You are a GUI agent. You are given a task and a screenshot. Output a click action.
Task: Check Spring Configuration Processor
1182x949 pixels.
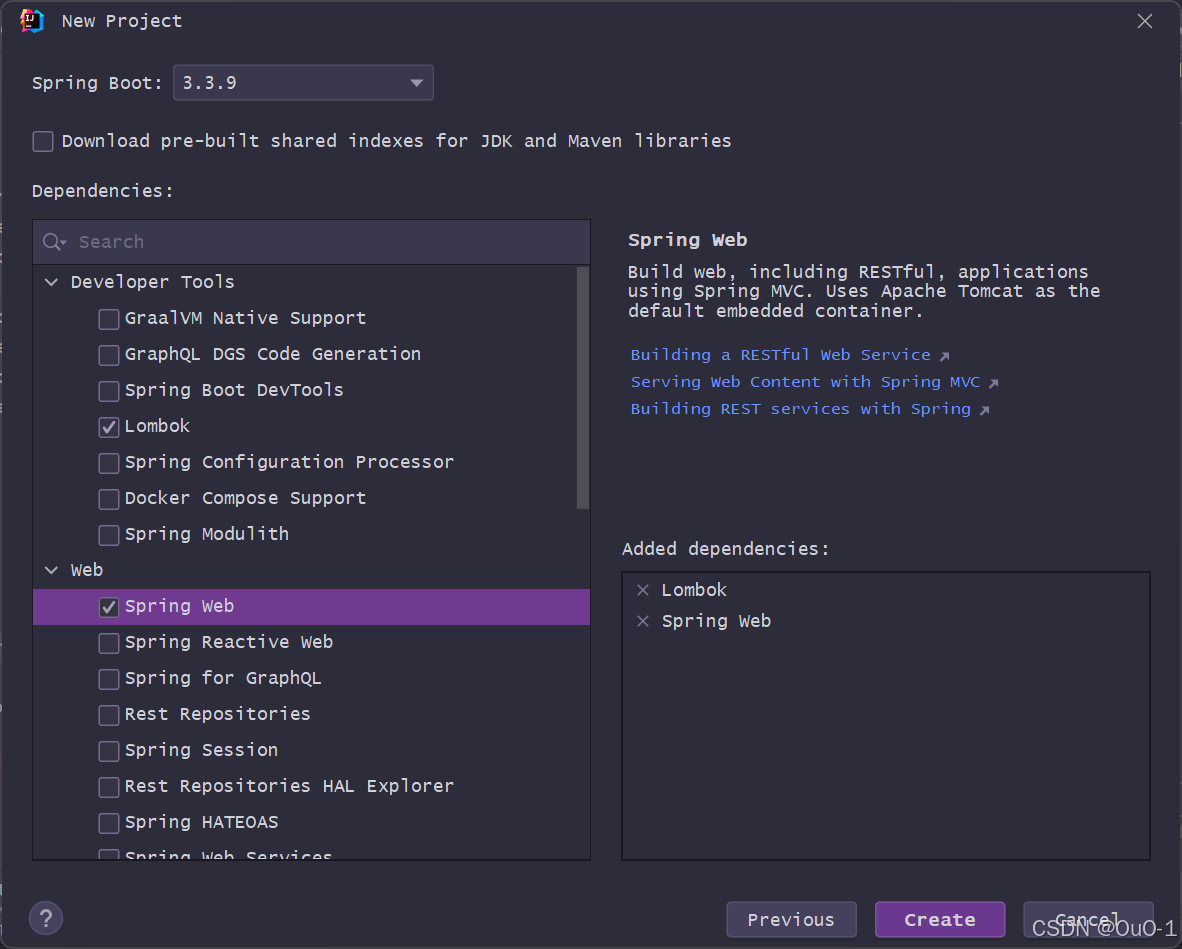coord(109,463)
